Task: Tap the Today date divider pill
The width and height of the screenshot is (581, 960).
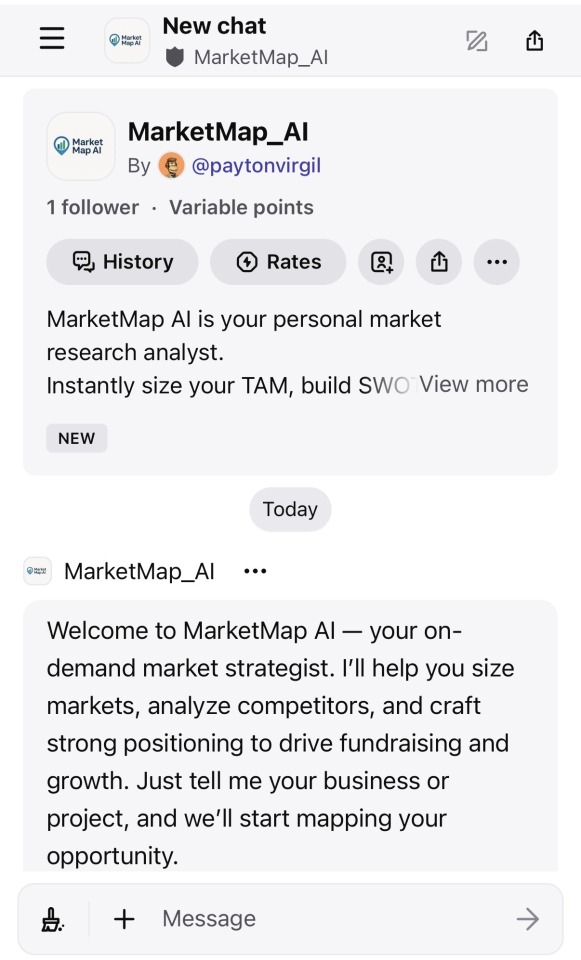Action: pyautogui.click(x=290, y=509)
